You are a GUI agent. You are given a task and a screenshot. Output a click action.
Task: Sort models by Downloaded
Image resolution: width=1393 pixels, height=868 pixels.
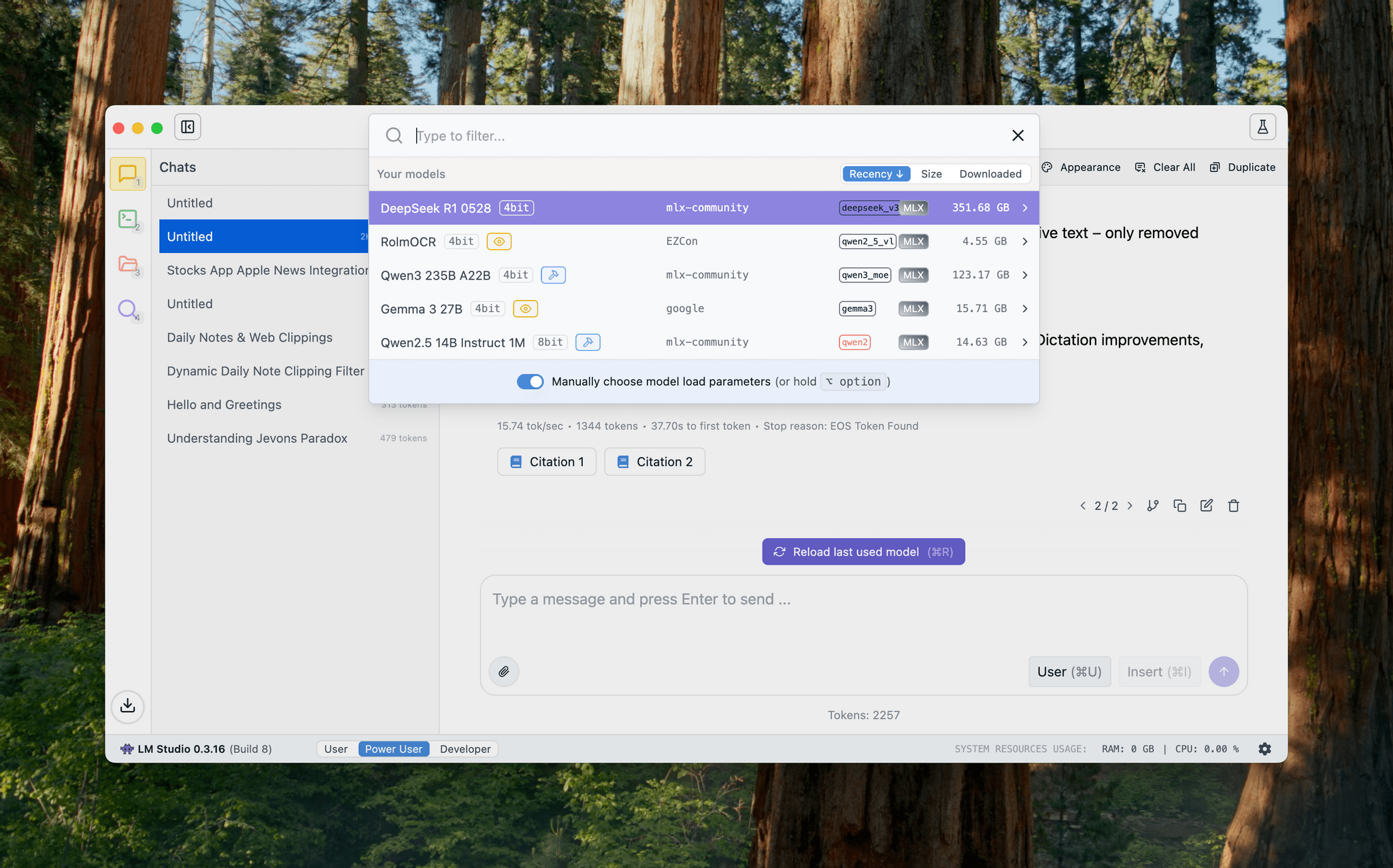pos(990,174)
